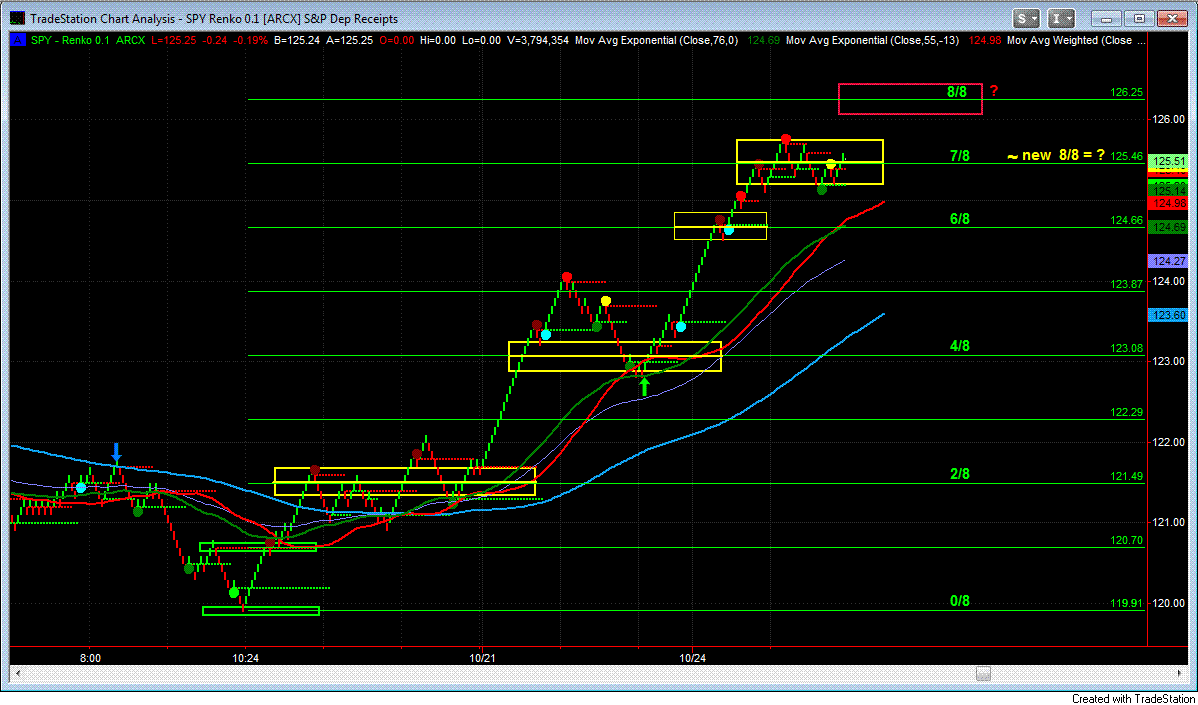Open the S dropdown button in title bar
1198x705 pixels.
pyautogui.click(x=1028, y=18)
